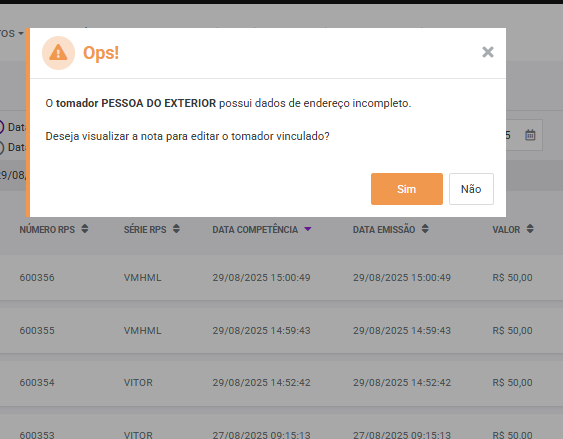Sort by Número RPS arrows
The image size is (563, 439).
85,229
